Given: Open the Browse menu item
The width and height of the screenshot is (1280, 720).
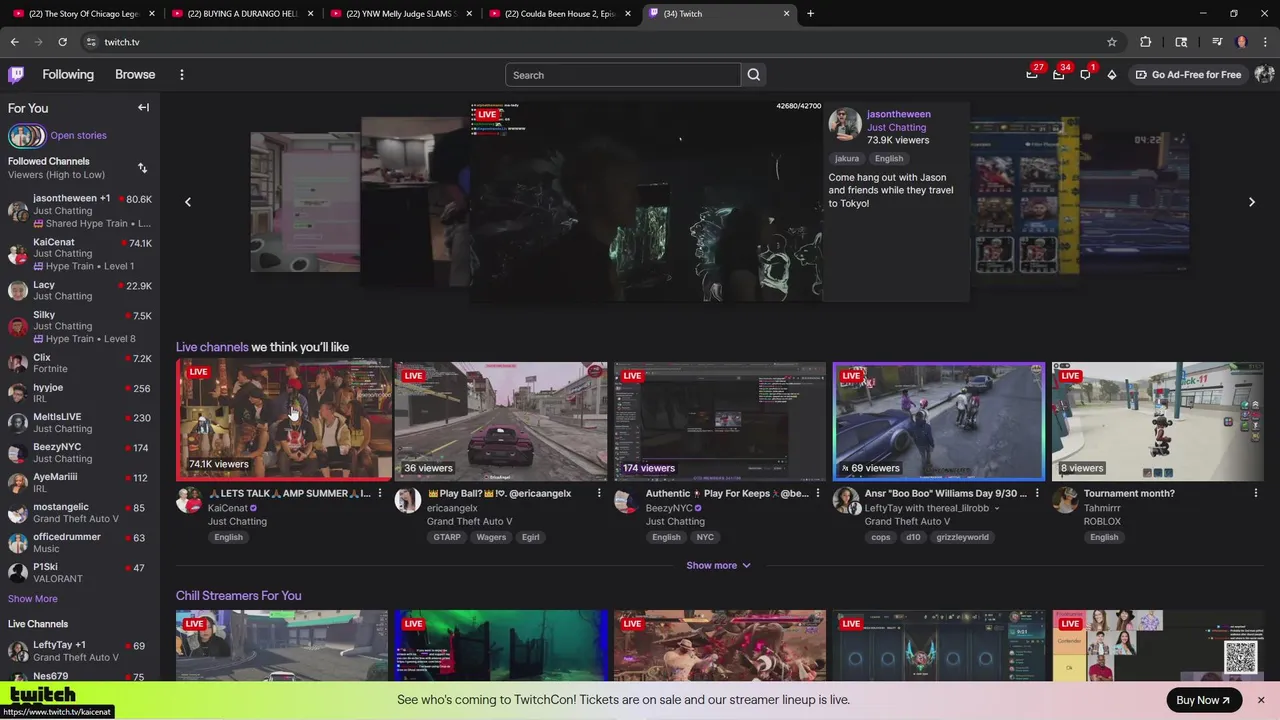Looking at the screenshot, I should coord(135,75).
